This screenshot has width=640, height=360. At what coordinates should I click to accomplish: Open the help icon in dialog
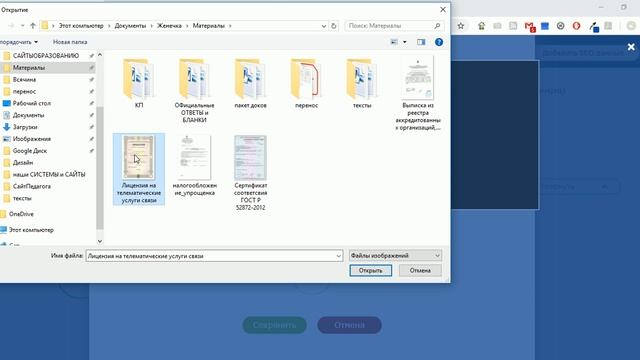coord(439,42)
